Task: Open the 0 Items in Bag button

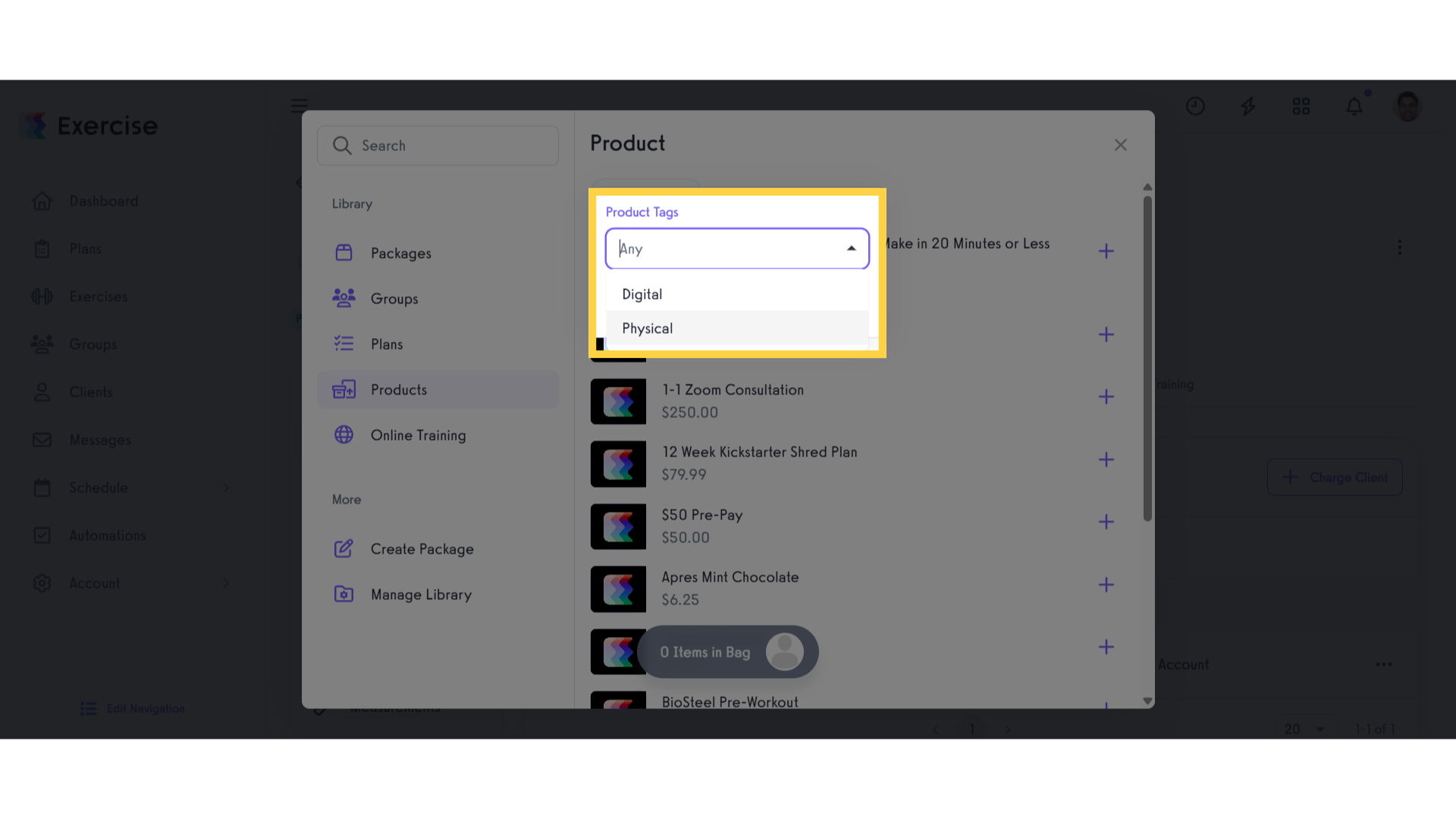Action: 728,652
